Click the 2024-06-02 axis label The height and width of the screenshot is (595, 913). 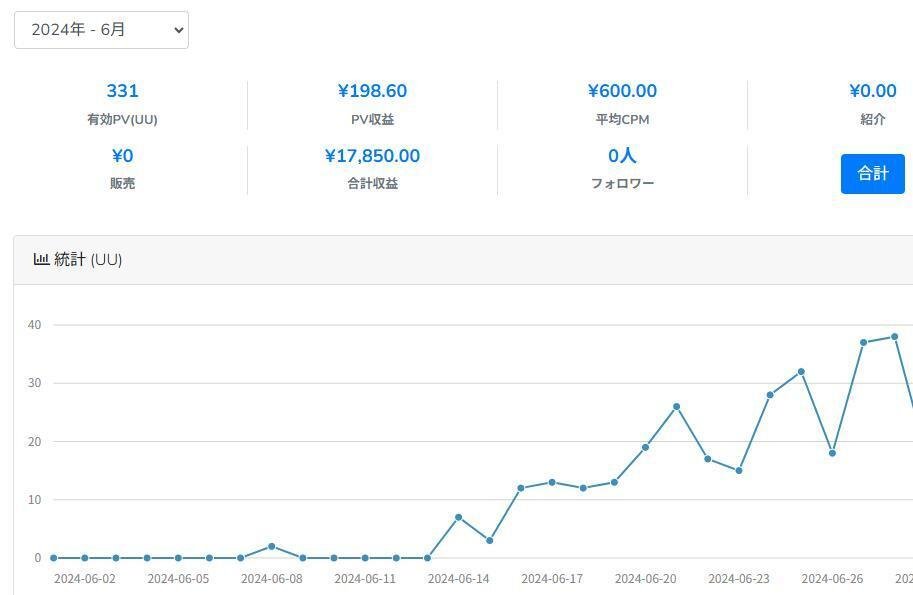[84, 579]
